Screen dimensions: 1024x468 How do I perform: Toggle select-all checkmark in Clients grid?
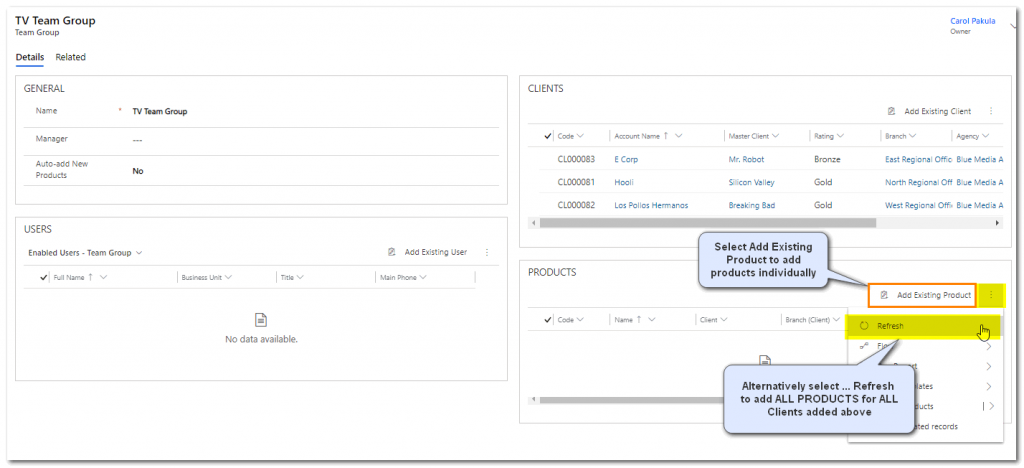click(547, 136)
